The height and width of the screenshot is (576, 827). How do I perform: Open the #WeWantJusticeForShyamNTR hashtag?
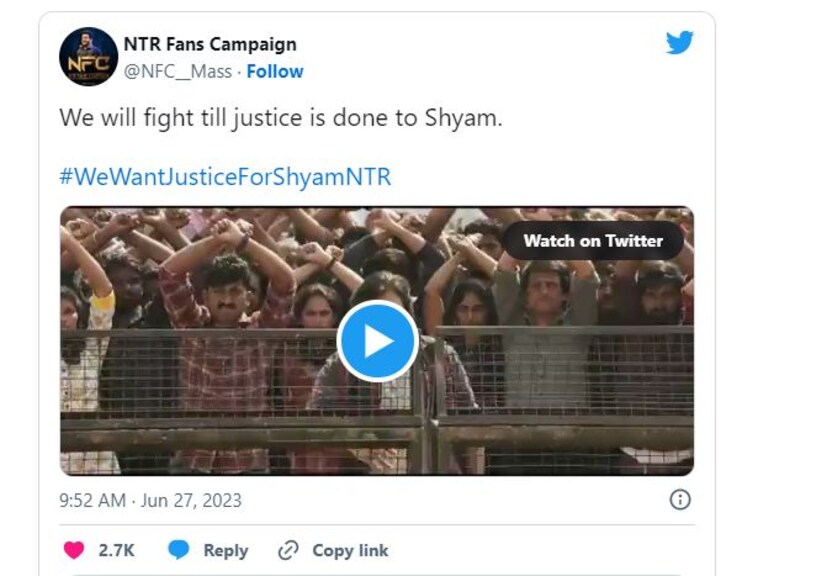pos(225,177)
